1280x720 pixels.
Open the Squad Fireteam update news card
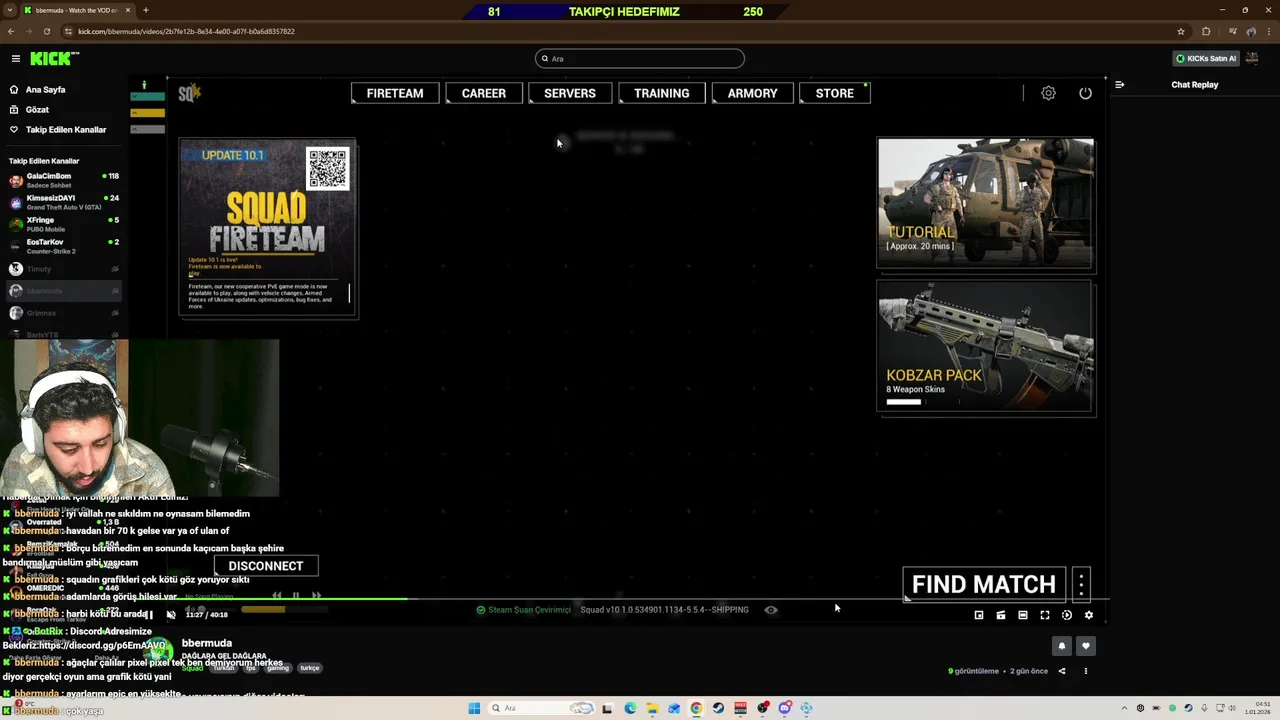click(268, 228)
